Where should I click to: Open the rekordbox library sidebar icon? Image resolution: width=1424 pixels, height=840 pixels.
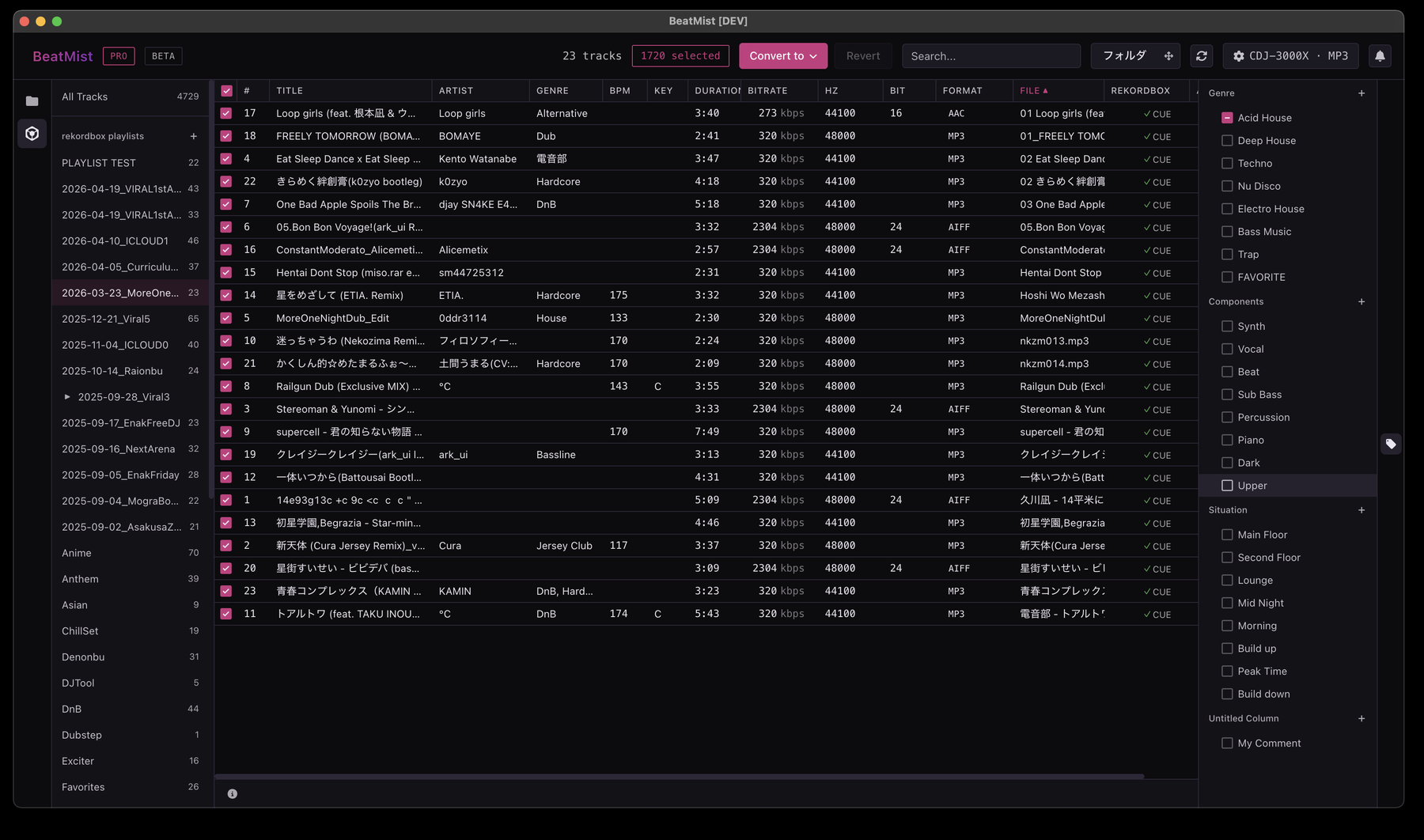32,134
